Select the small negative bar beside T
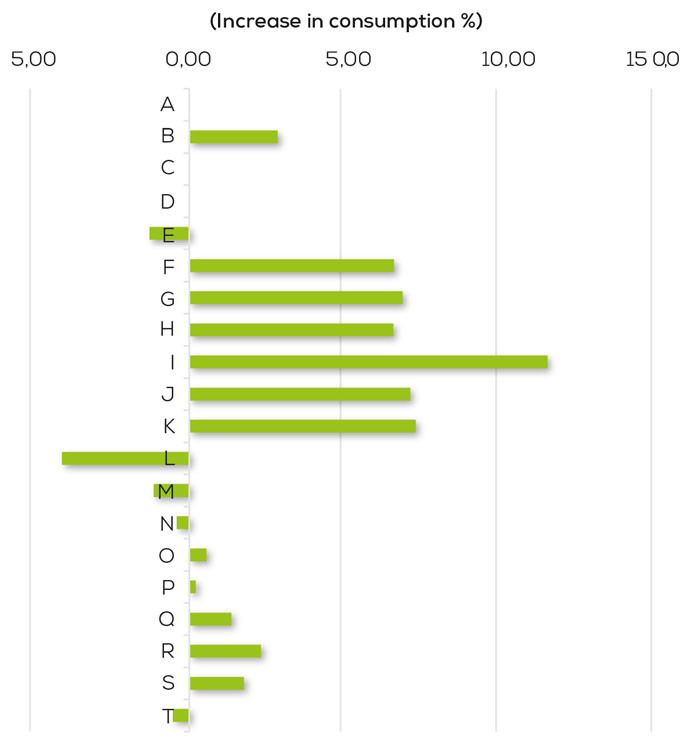 [181, 715]
